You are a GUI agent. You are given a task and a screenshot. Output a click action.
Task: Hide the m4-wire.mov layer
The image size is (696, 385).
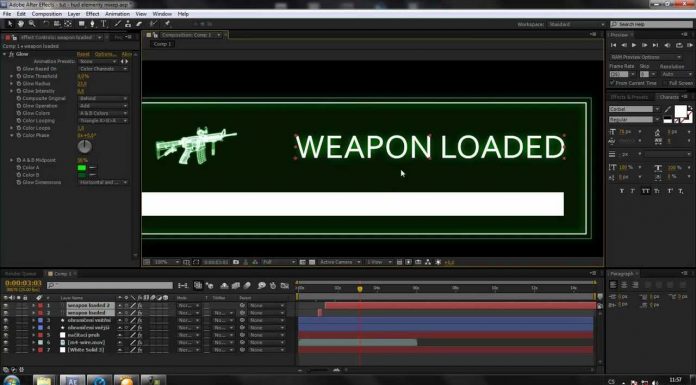[x=5, y=342]
